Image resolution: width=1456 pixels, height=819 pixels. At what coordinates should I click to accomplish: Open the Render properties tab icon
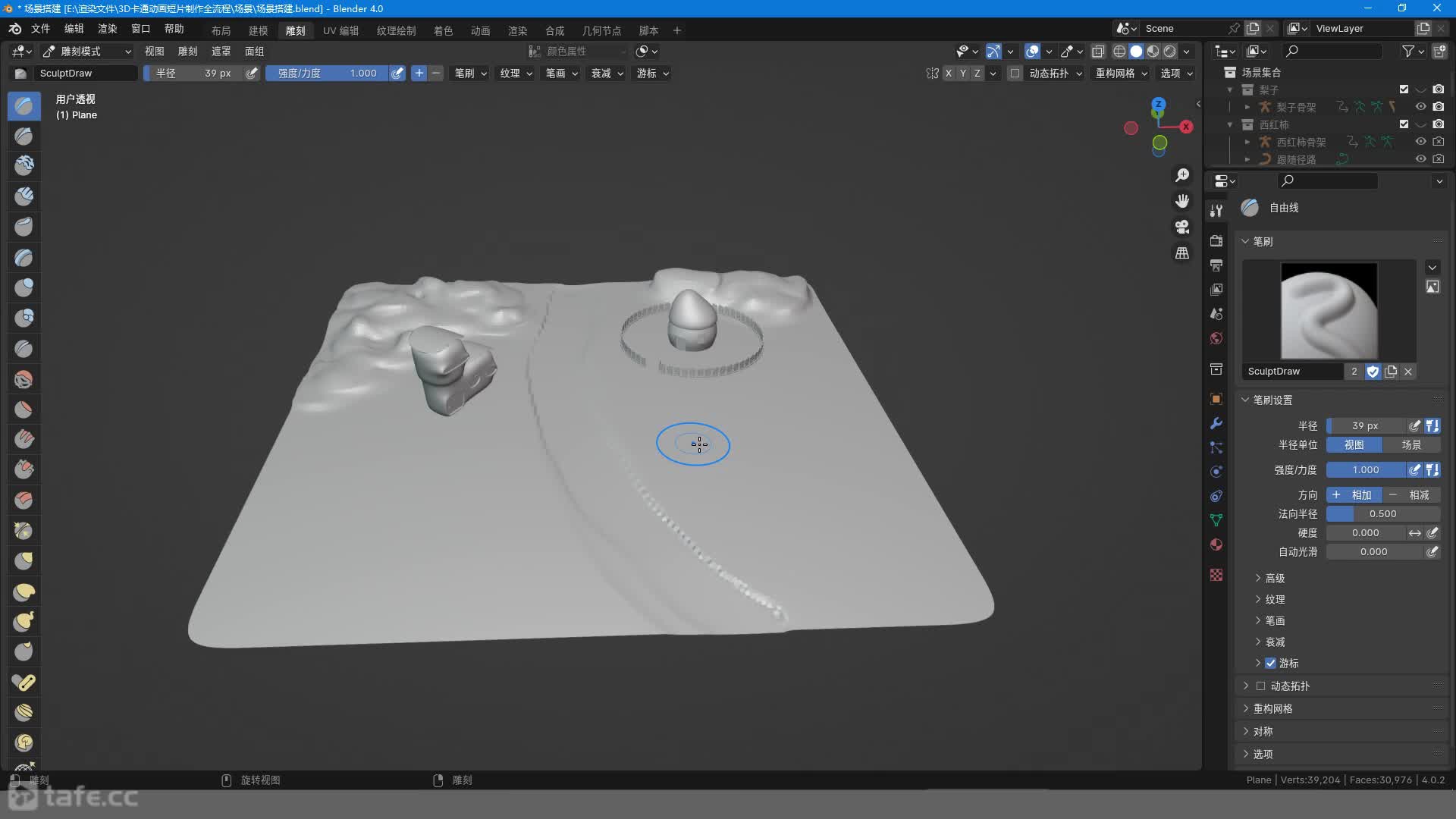tap(1216, 241)
